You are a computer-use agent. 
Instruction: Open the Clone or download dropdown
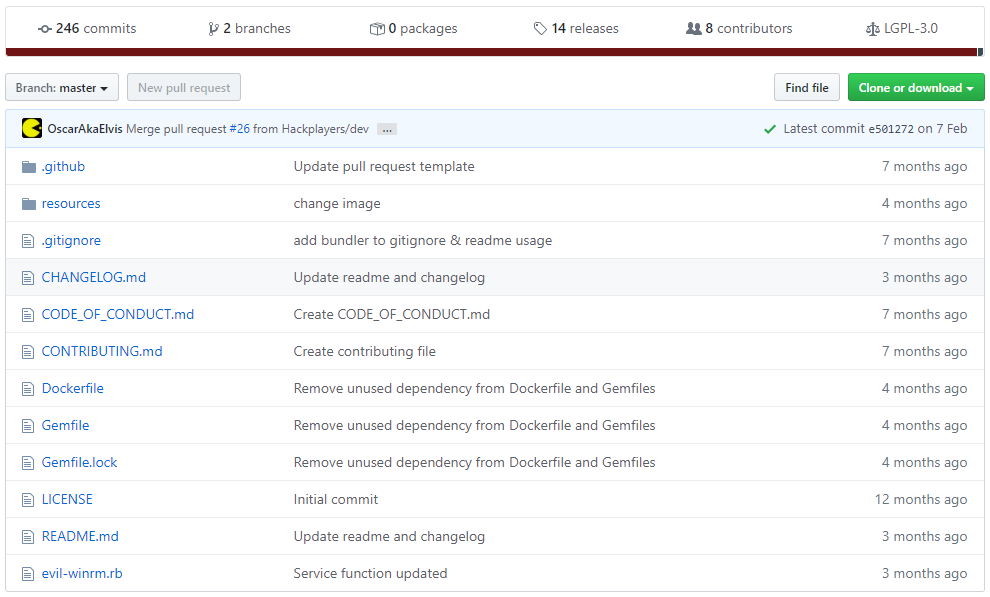[x=916, y=88]
